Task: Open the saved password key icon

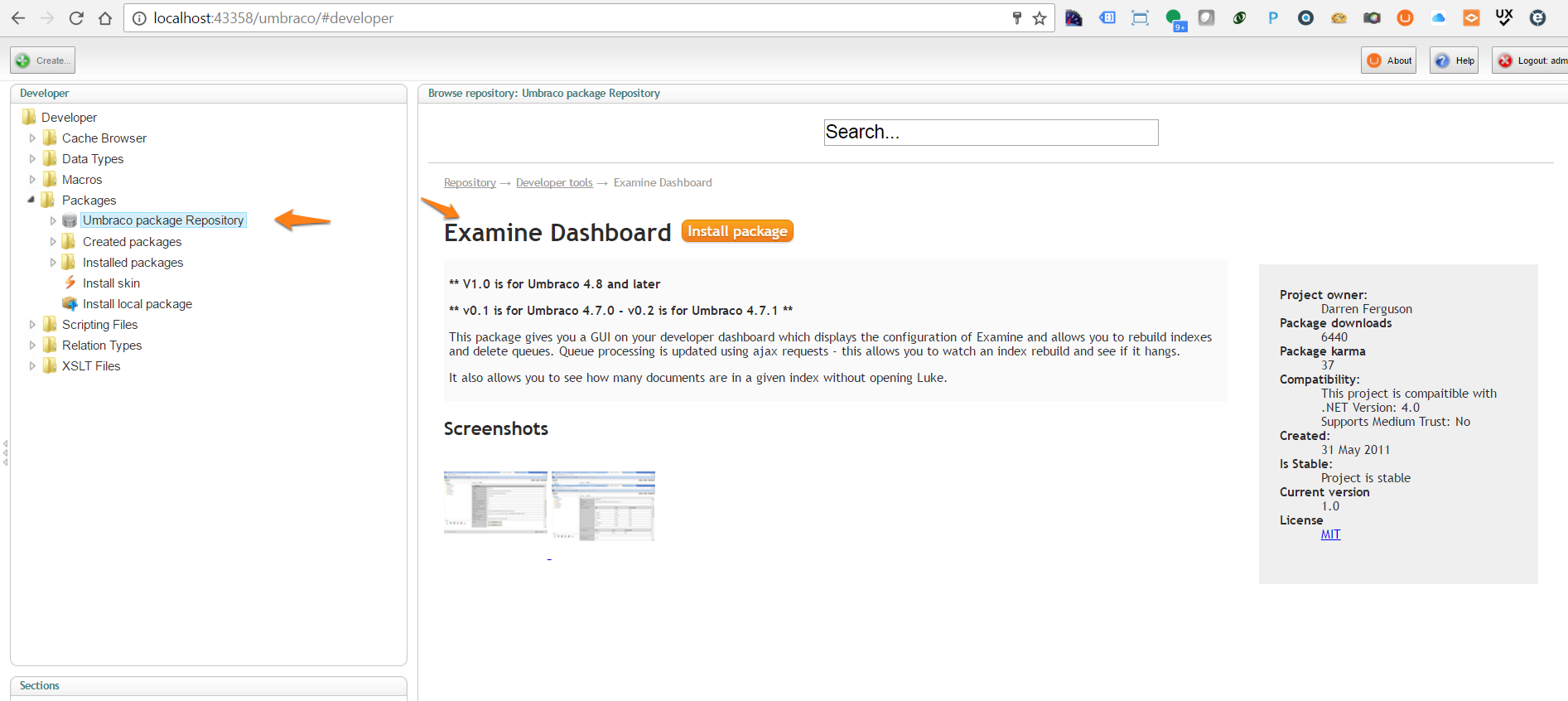Action: point(1017,18)
